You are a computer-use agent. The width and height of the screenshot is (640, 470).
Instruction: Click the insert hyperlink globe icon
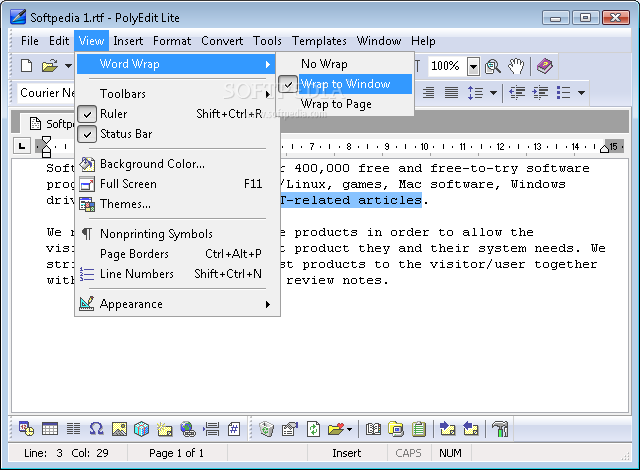pyautogui.click(x=188, y=429)
